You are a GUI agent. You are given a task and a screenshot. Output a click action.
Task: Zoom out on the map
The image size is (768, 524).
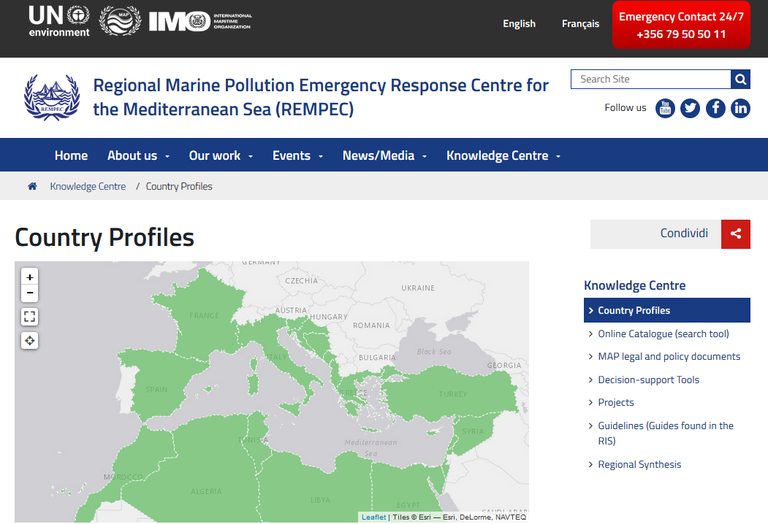(30, 294)
